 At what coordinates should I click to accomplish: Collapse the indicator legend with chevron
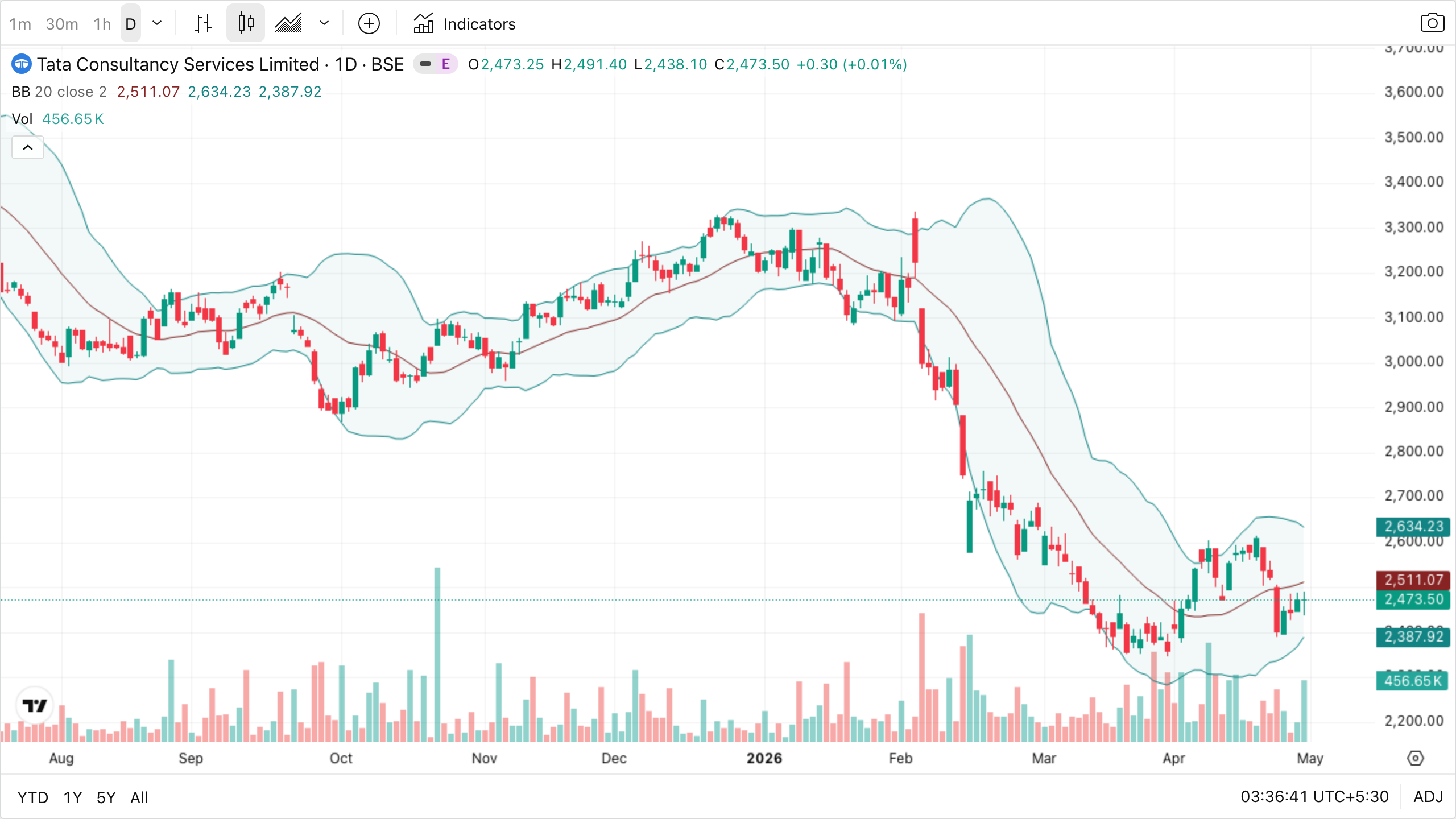(28, 148)
